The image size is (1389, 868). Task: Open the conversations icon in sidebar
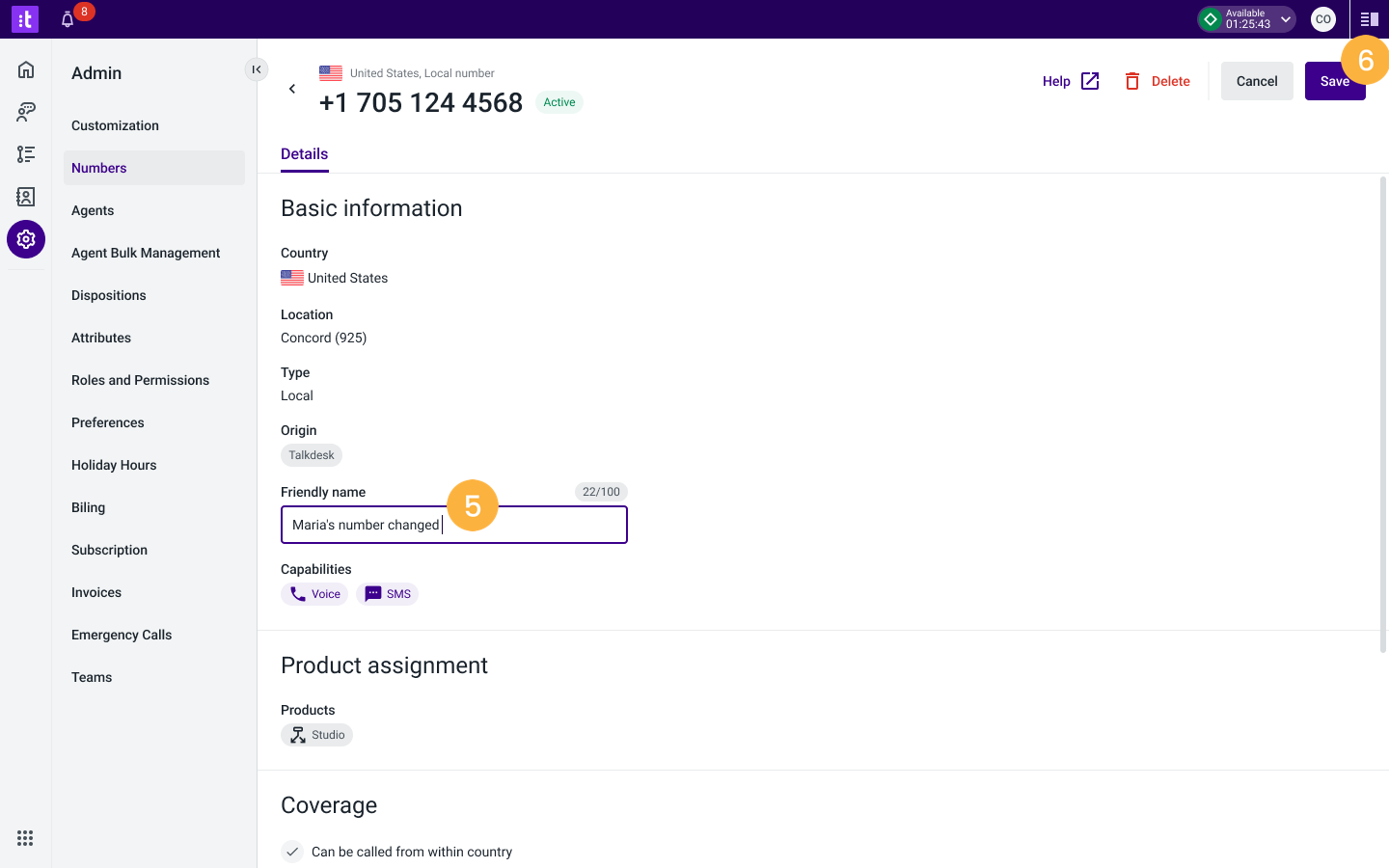click(26, 112)
